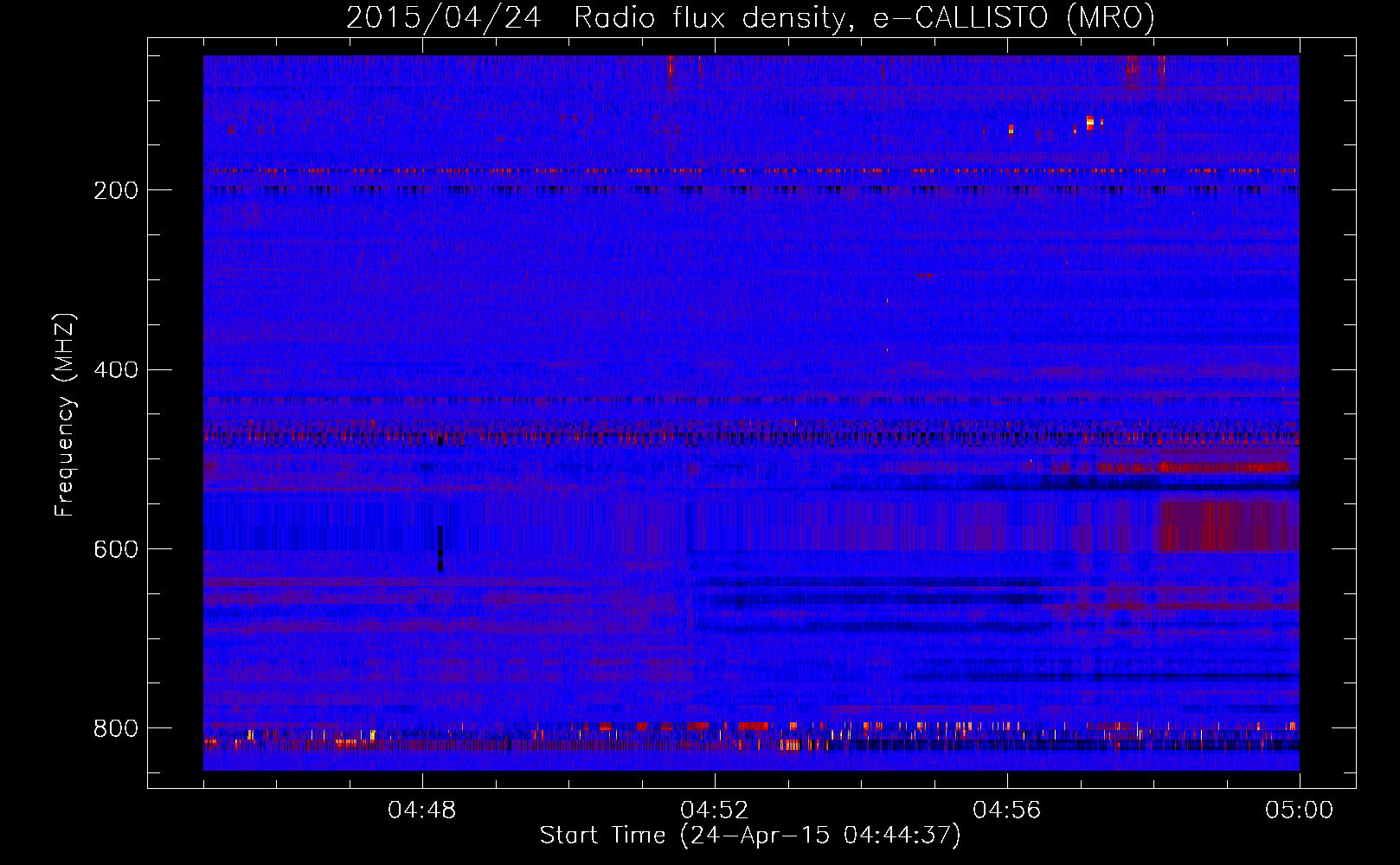Click the spectrogram image area
Image resolution: width=1400 pixels, height=865 pixels.
(751, 413)
